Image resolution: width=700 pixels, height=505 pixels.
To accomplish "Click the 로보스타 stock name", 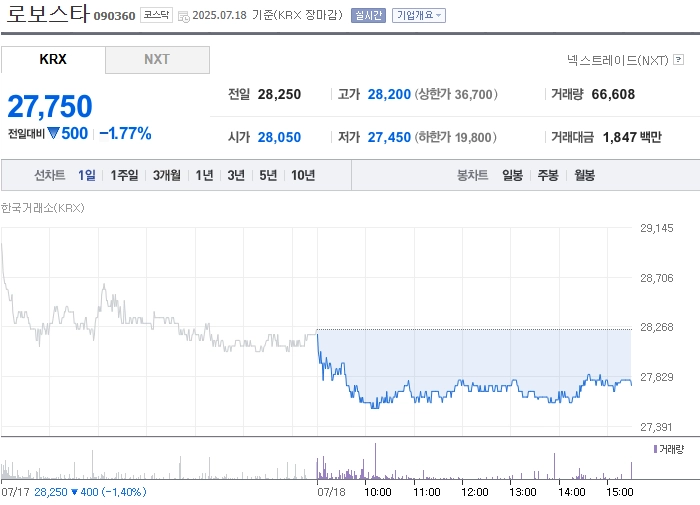I will (x=47, y=14).
